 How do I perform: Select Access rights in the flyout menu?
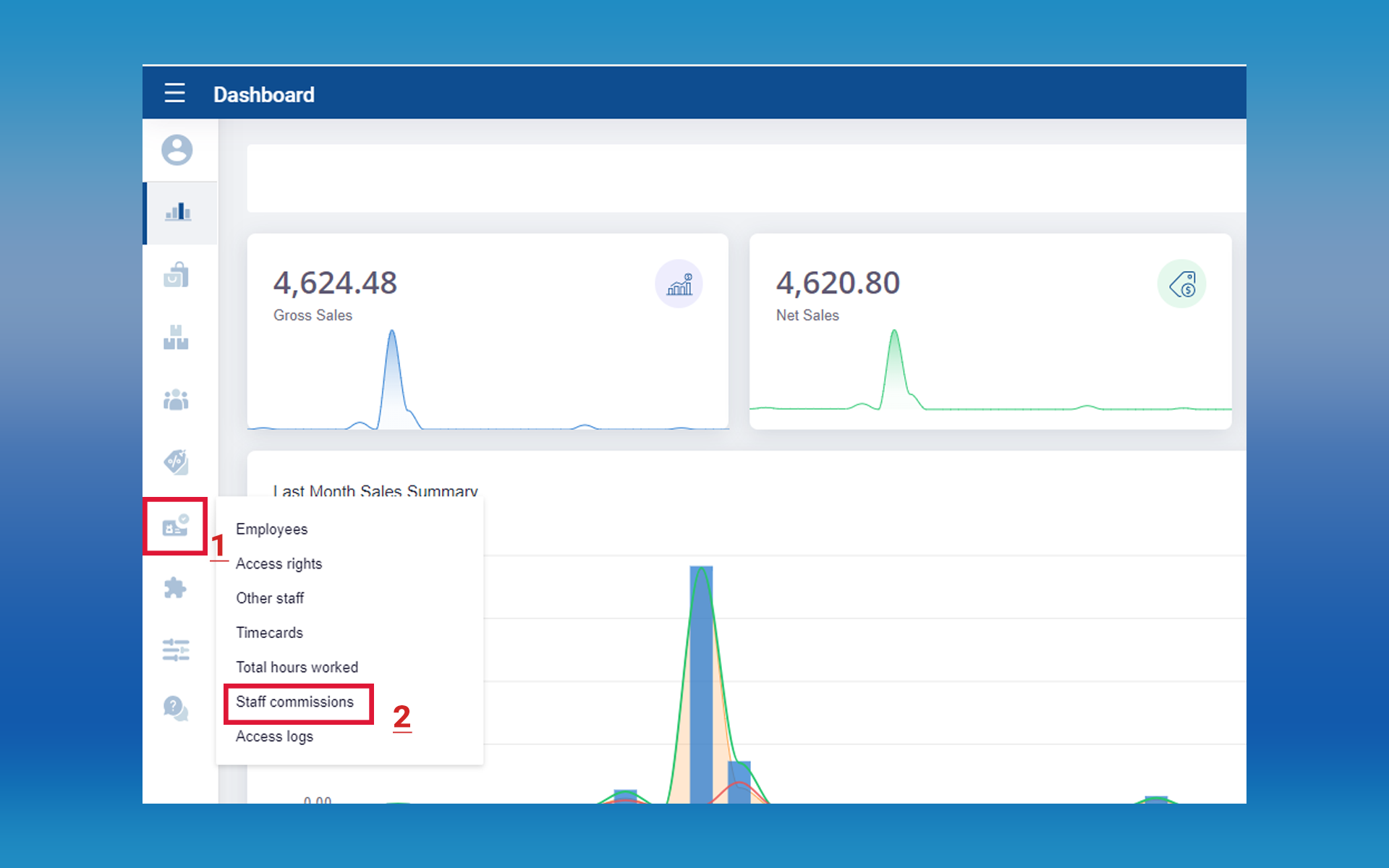(279, 564)
